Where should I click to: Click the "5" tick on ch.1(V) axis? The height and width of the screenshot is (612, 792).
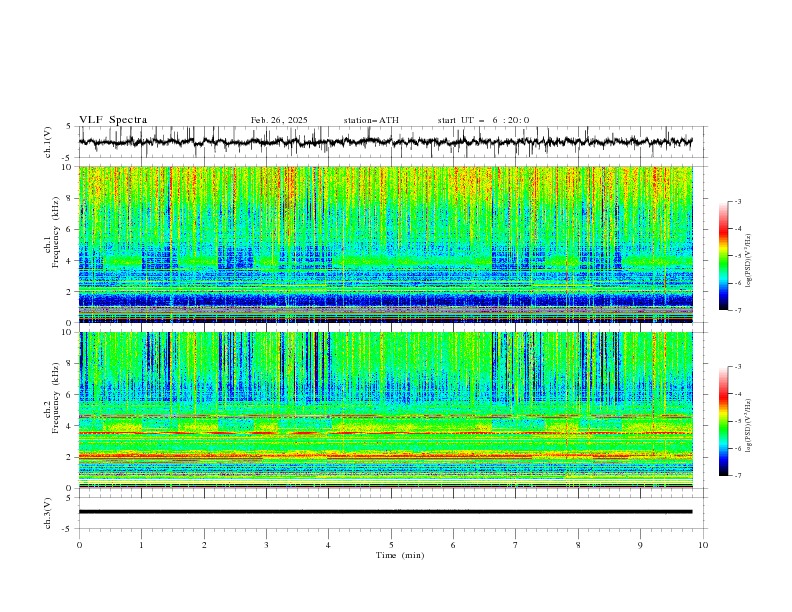pos(70,127)
